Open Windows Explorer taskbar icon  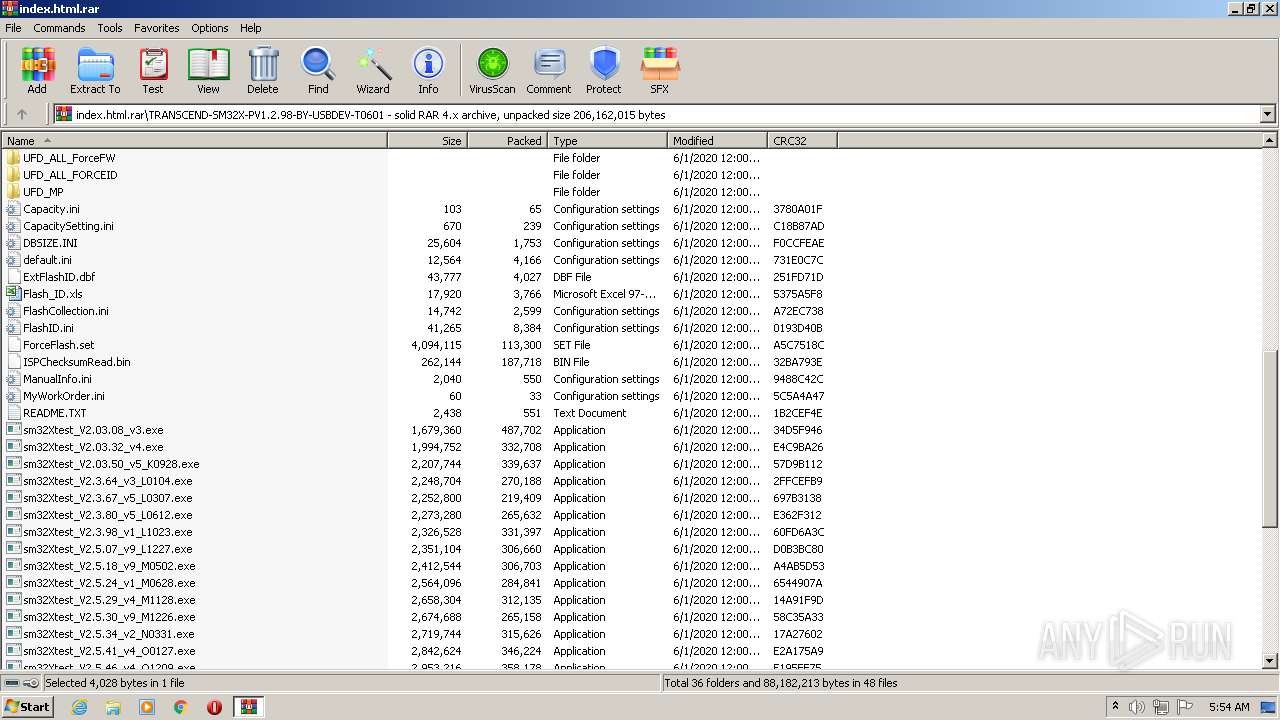pos(113,707)
